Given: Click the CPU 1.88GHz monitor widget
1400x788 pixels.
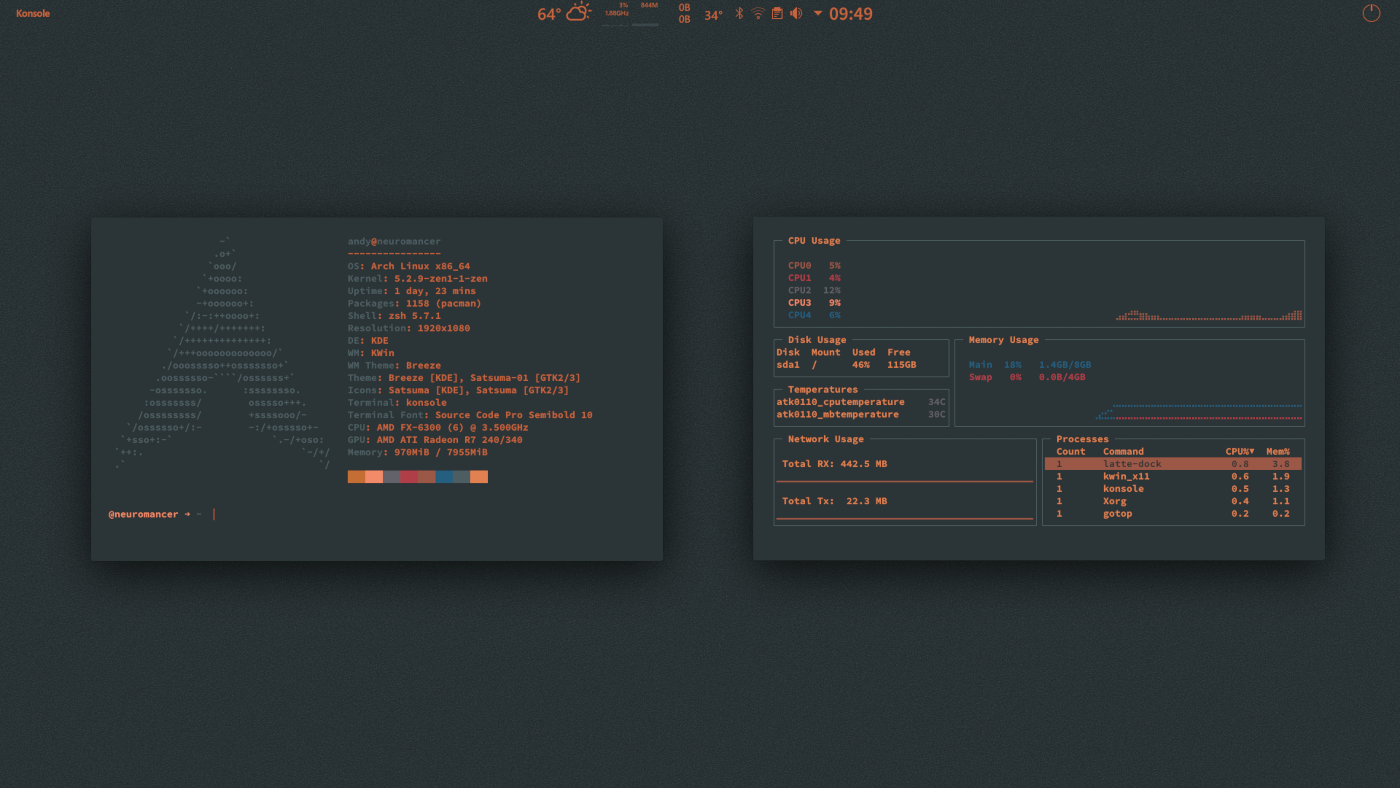Looking at the screenshot, I should (x=616, y=14).
